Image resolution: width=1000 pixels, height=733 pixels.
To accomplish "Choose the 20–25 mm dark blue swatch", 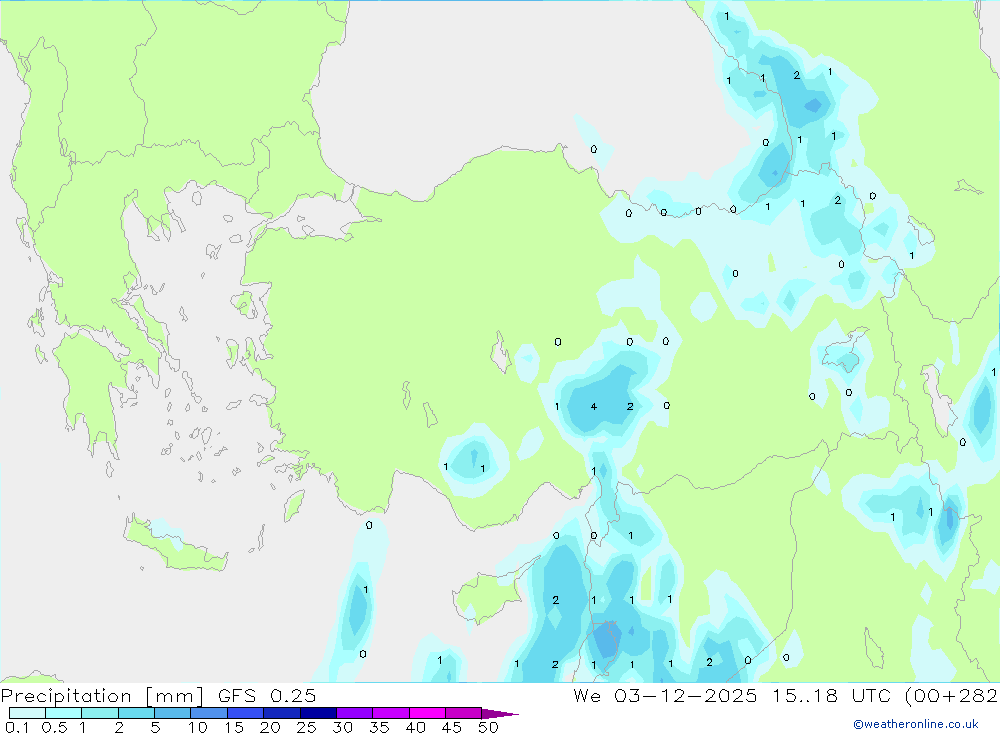I will (x=282, y=713).
